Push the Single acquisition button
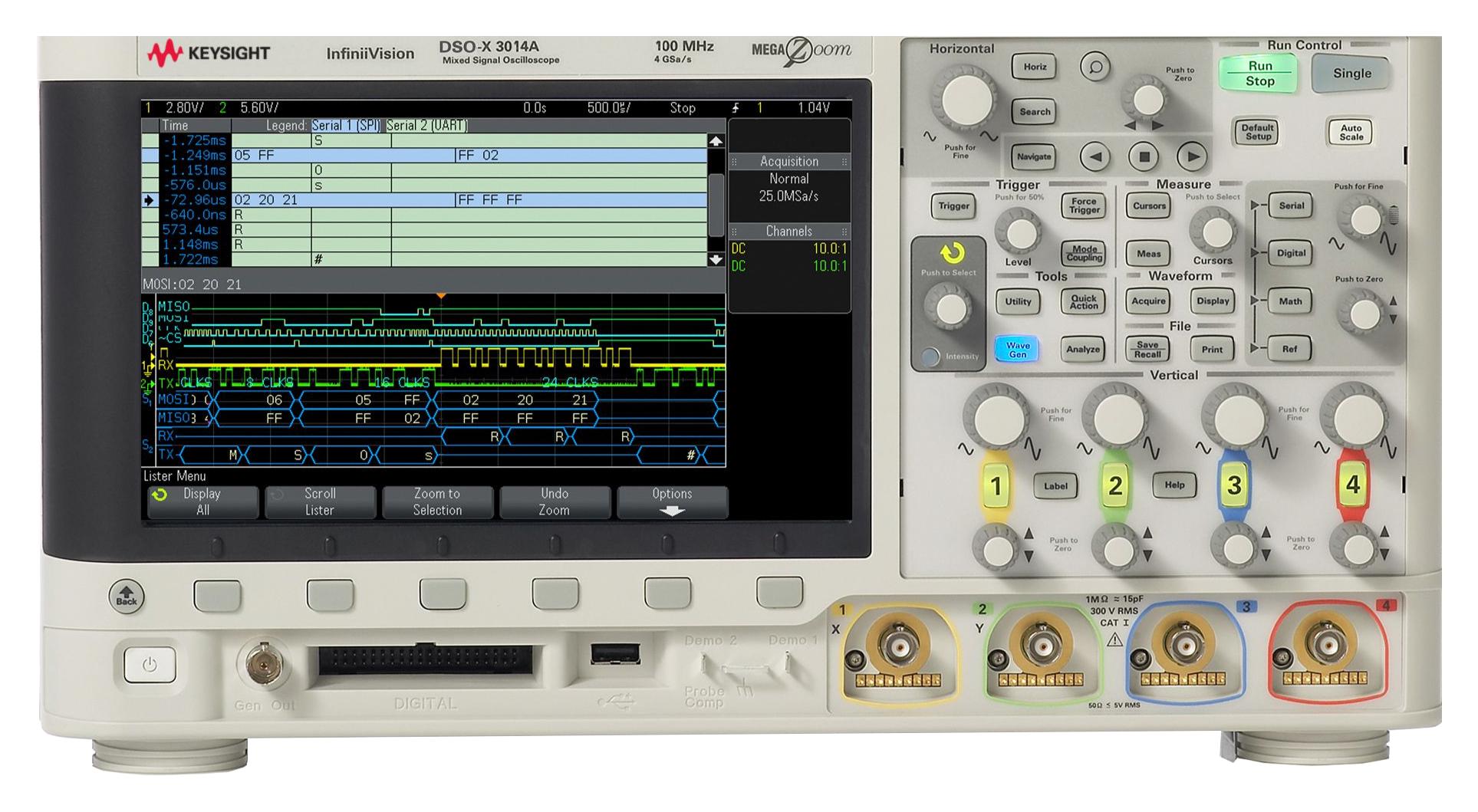 tap(1351, 74)
